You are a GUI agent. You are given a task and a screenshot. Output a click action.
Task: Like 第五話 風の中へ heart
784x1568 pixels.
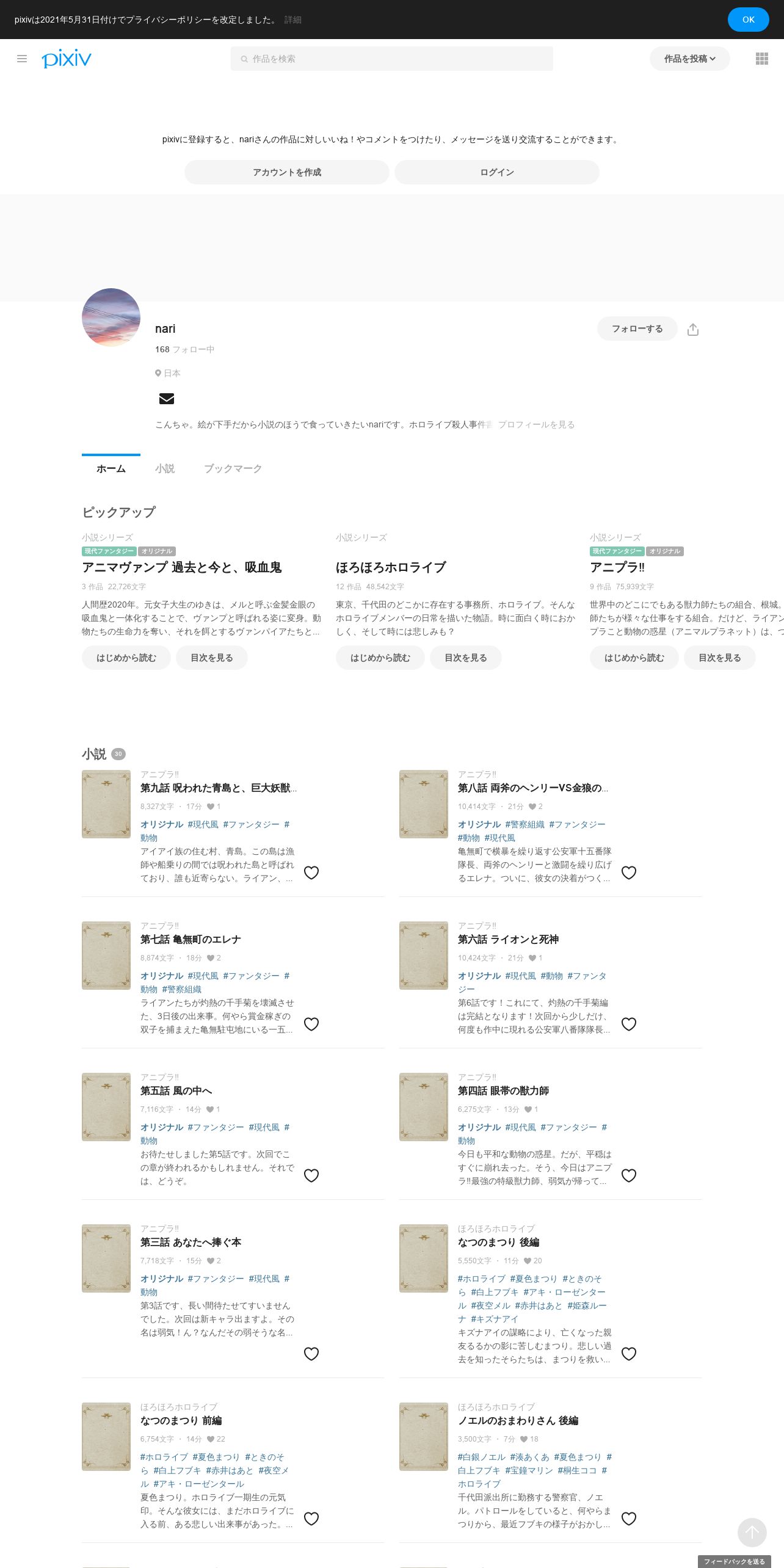click(x=311, y=1175)
